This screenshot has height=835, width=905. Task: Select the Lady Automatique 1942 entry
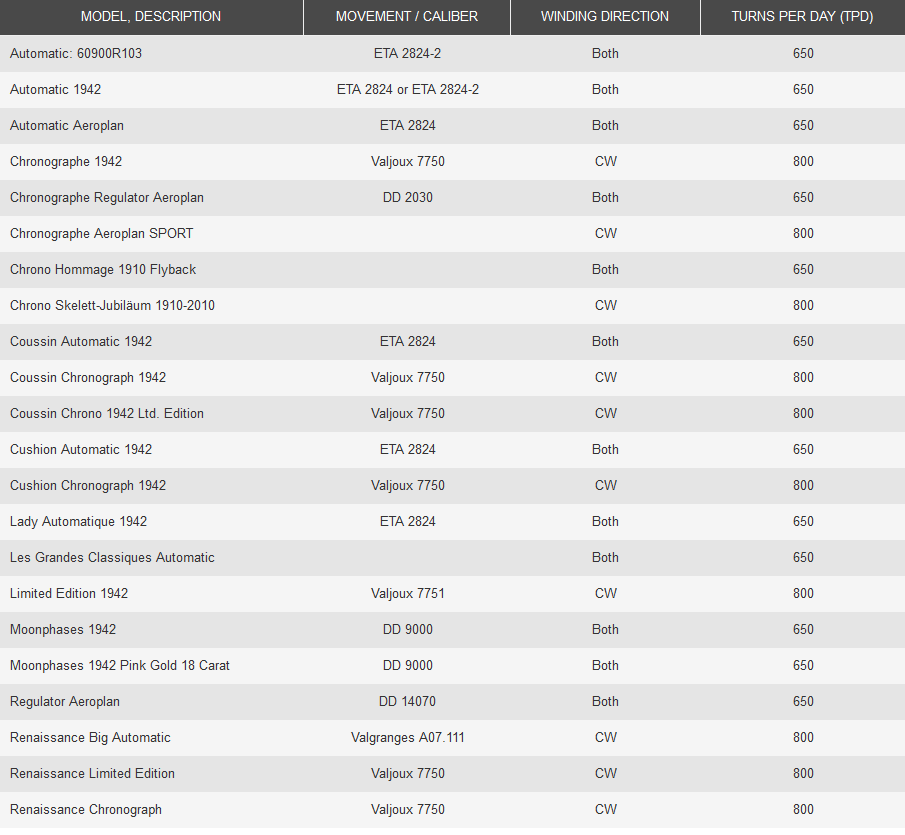[79, 522]
